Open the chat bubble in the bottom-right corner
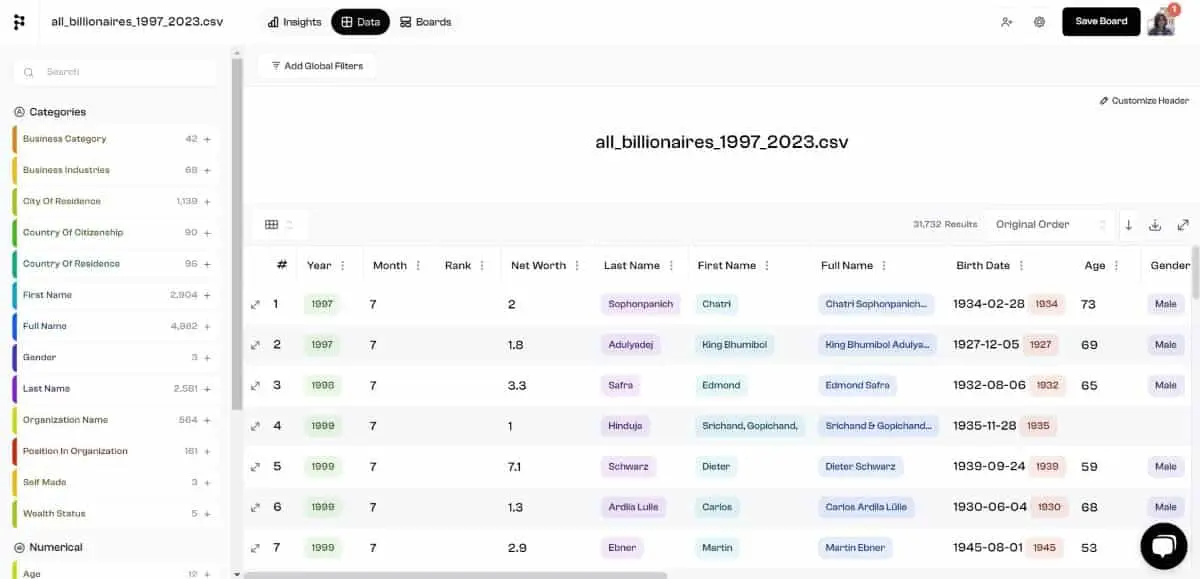 click(1163, 545)
